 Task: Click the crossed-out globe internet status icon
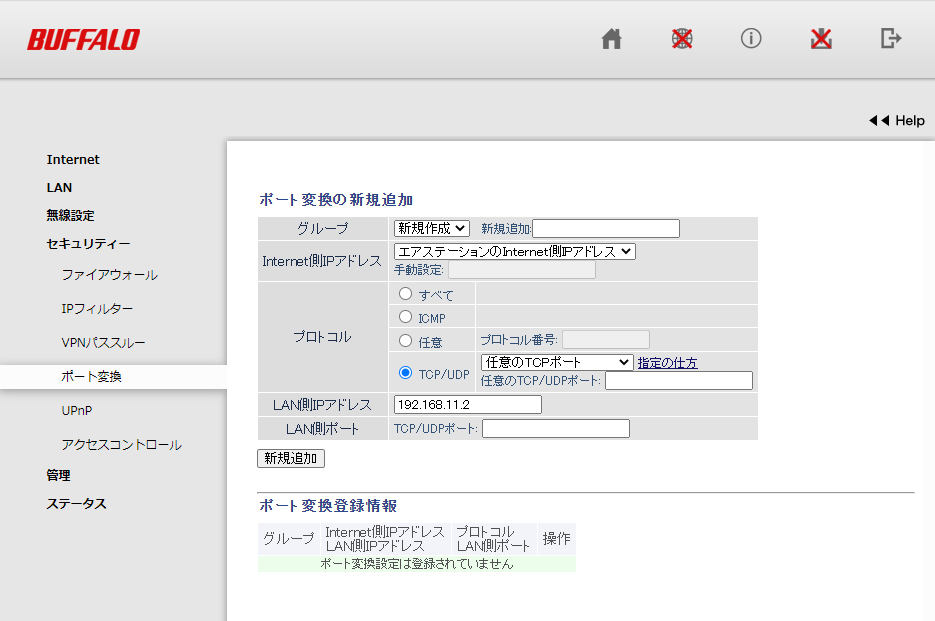[682, 39]
